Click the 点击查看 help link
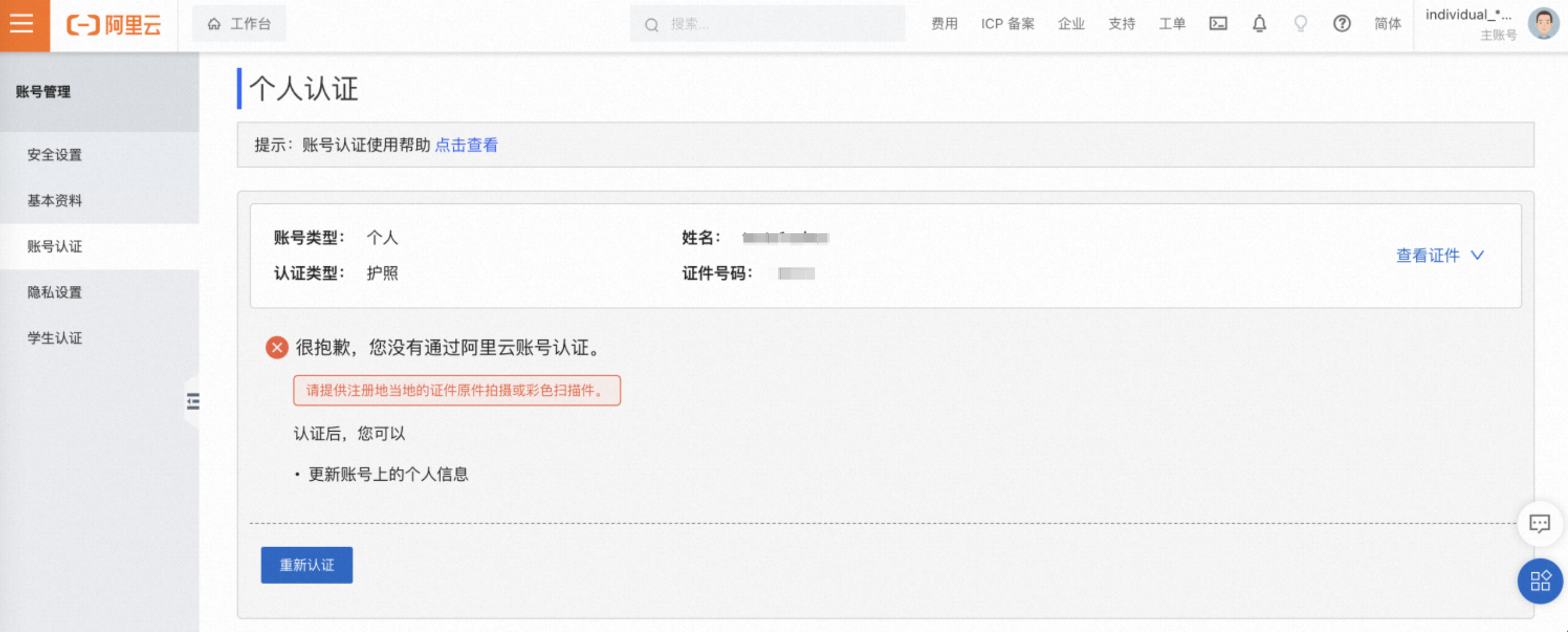This screenshot has width=1568, height=632. tap(466, 145)
